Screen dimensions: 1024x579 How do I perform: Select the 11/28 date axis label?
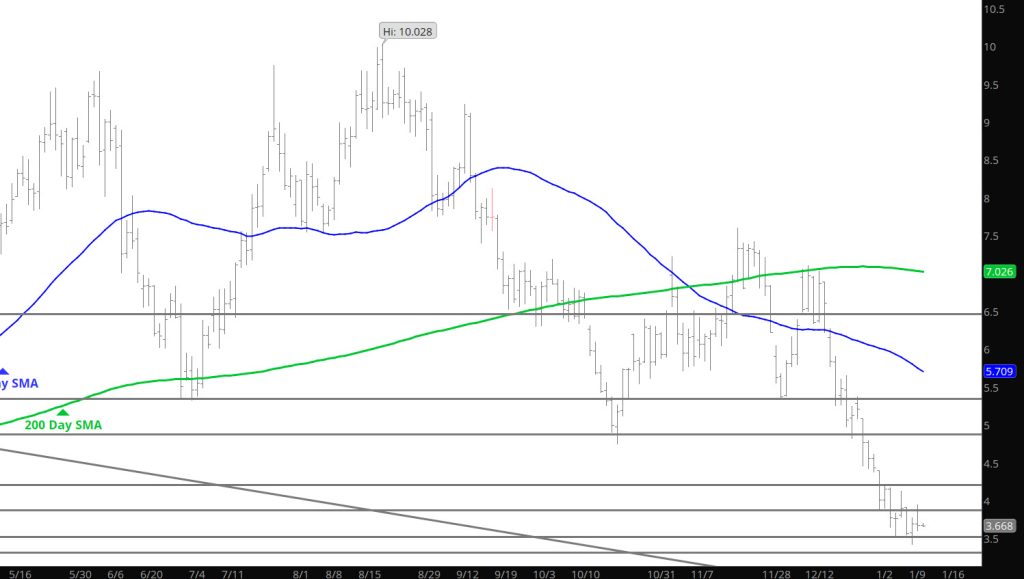[777, 574]
